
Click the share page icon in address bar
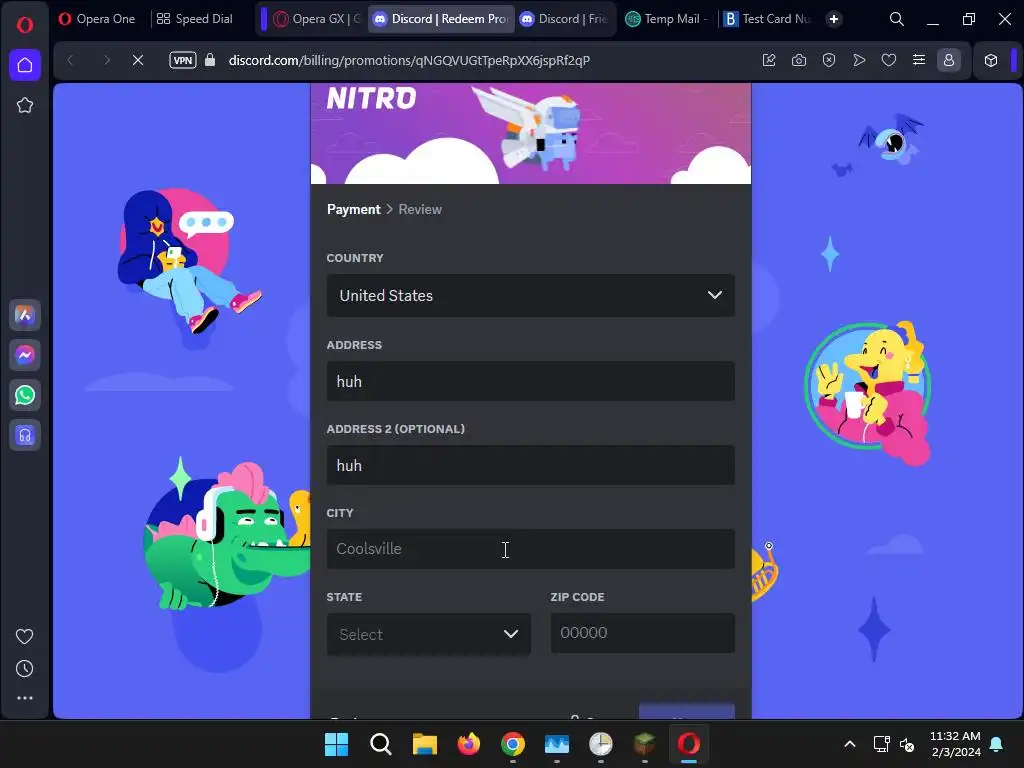769,60
